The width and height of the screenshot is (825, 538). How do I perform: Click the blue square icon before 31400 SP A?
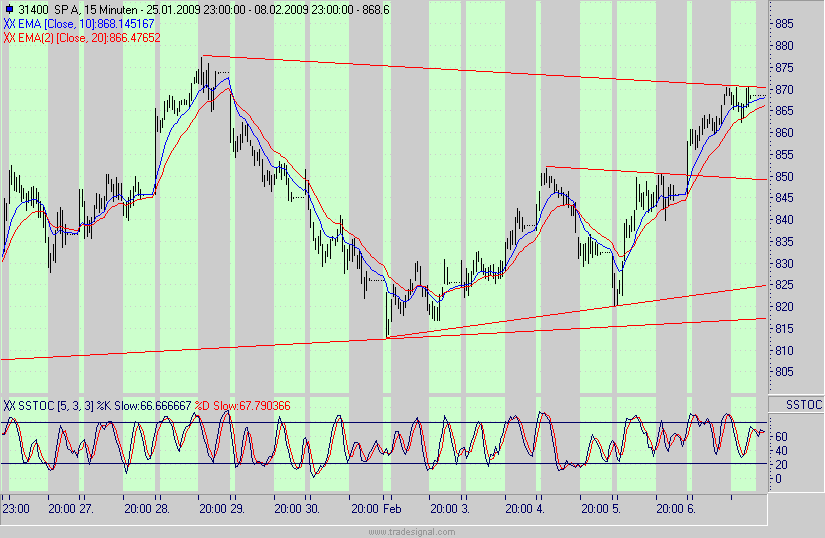coord(9,9)
